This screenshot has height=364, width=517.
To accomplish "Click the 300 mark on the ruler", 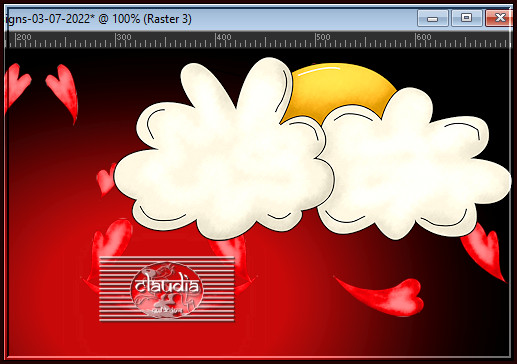I will click(123, 37).
